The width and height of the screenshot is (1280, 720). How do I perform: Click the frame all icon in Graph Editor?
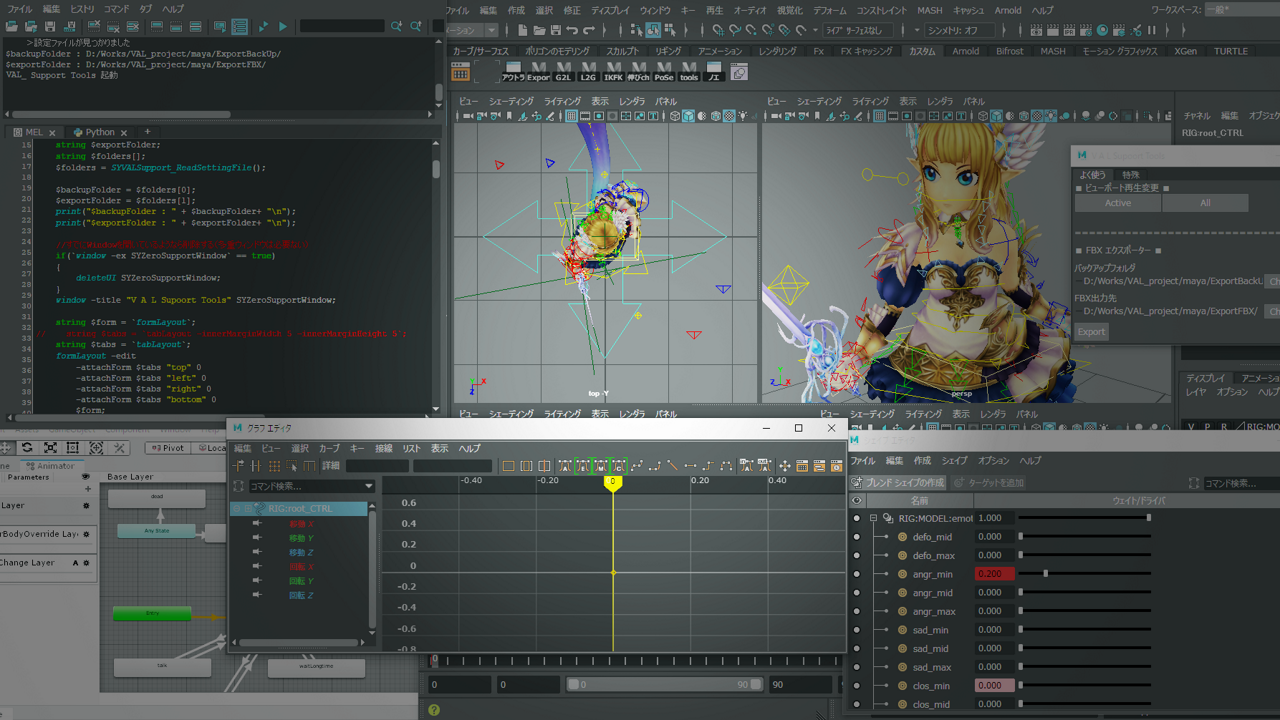(508, 466)
